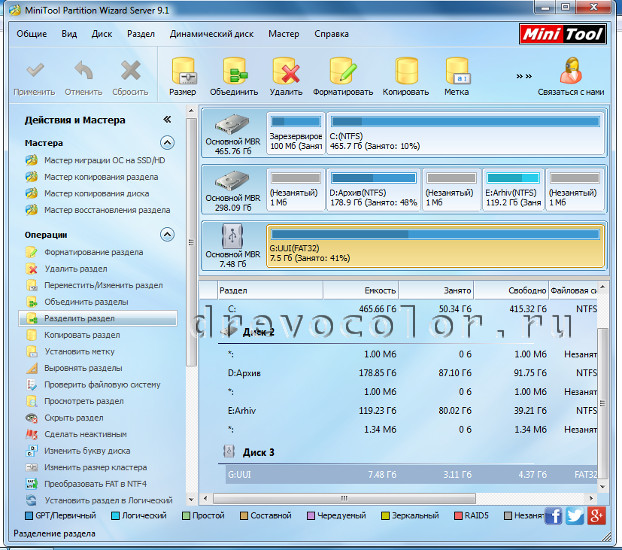Open the Общие menu
This screenshot has height=550, width=622.
pos(32,34)
